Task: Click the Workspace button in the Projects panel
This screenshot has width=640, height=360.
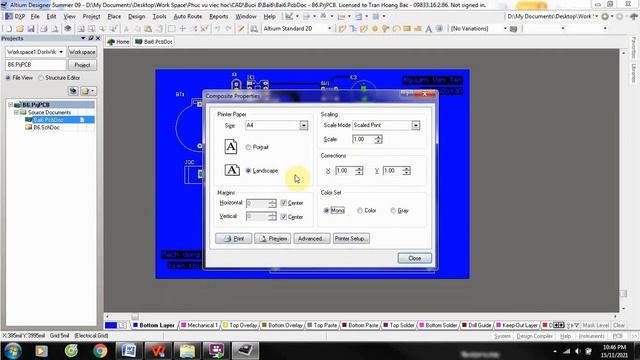Action: point(82,52)
